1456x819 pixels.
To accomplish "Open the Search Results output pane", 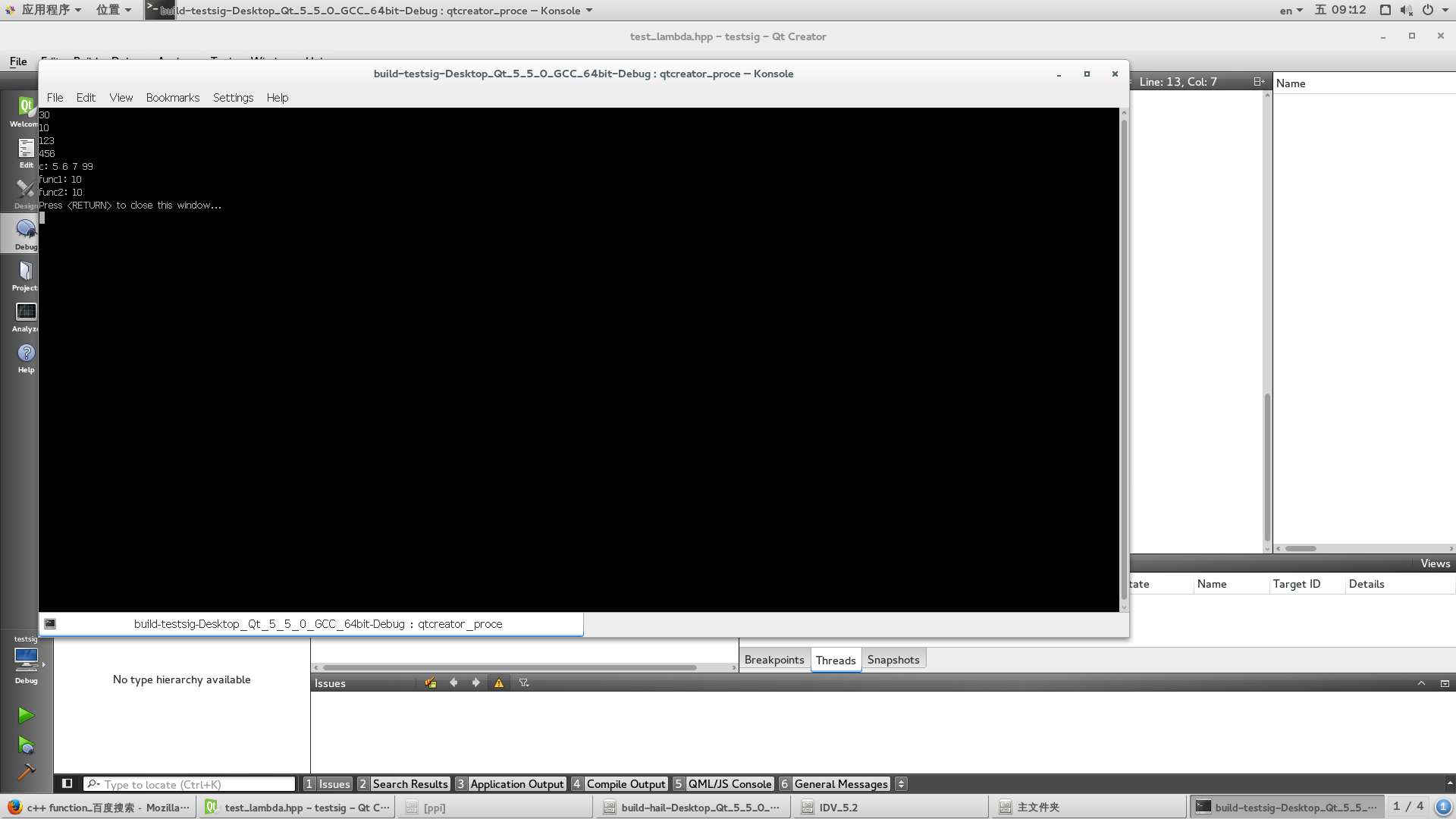I will [x=403, y=784].
